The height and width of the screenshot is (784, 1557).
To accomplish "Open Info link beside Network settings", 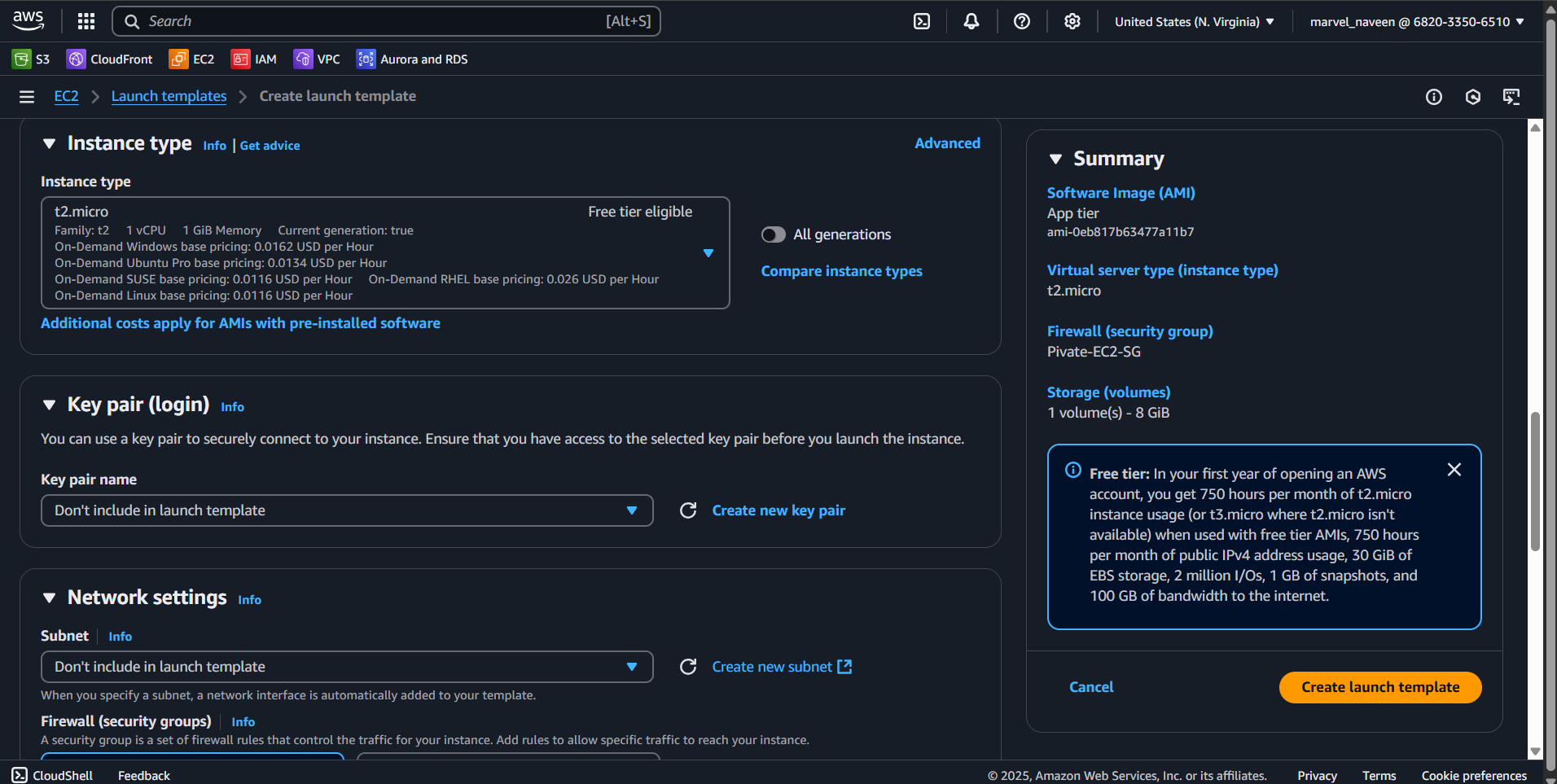I will [x=250, y=600].
